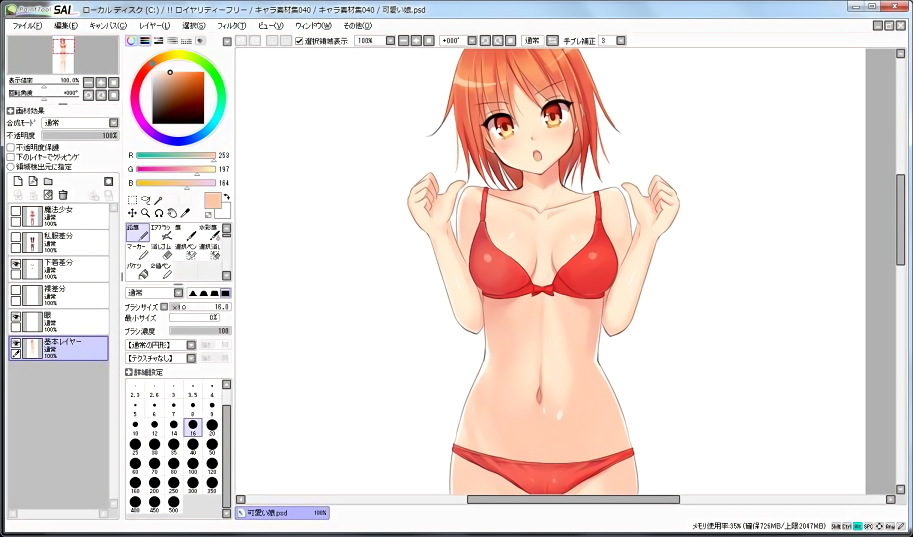Show the 魔法少女 layer
The height and width of the screenshot is (537, 913).
(16, 211)
